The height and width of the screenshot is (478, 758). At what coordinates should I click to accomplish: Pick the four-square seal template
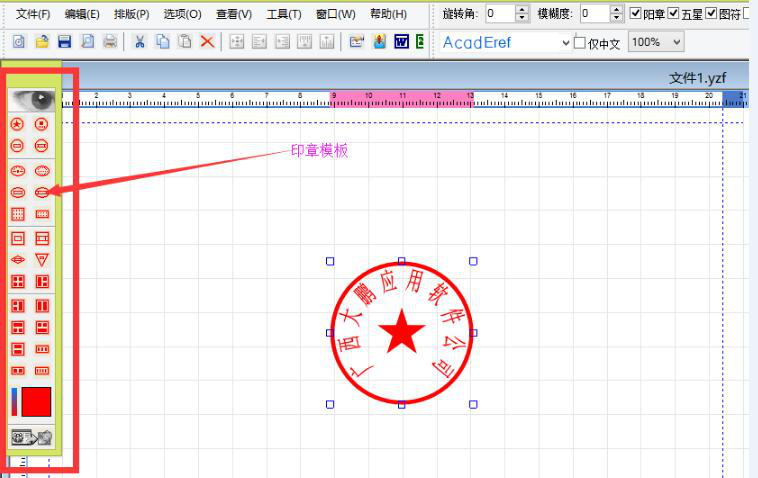[x=18, y=282]
